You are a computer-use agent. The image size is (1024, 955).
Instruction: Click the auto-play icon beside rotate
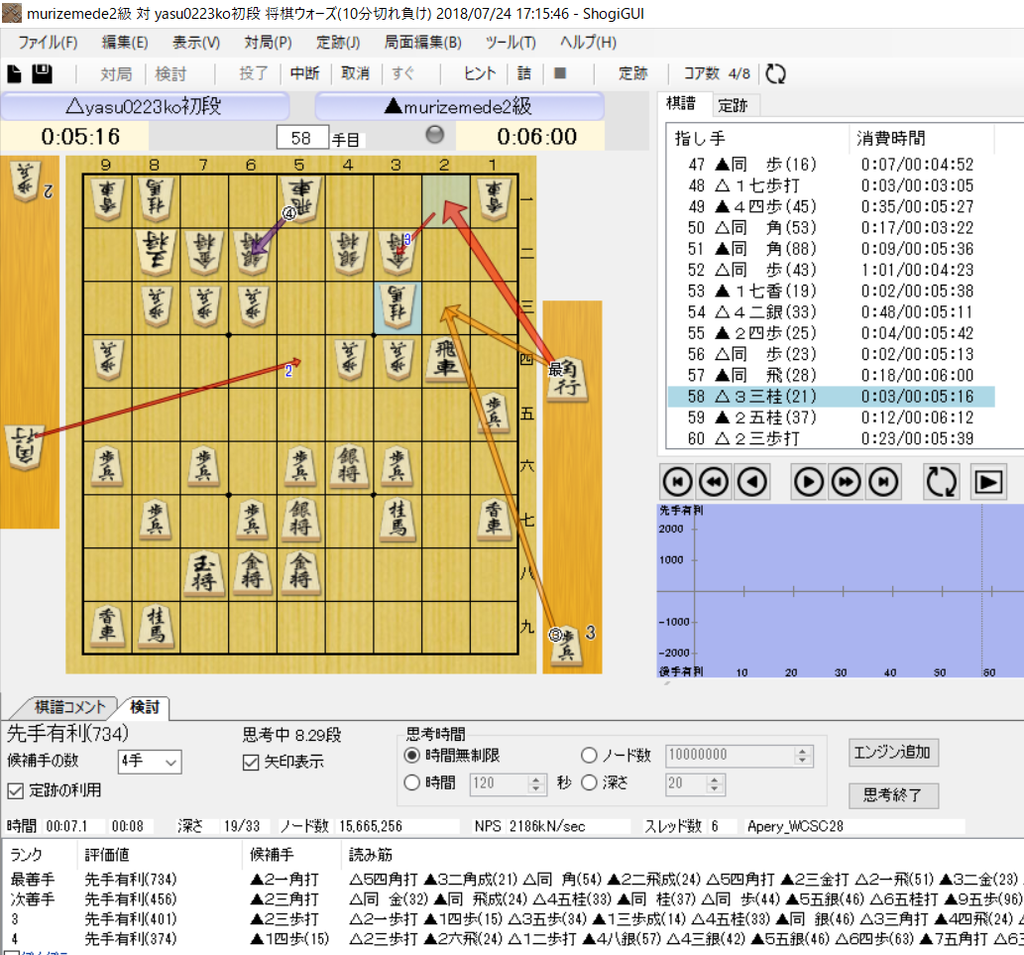pyautogui.click(x=988, y=482)
